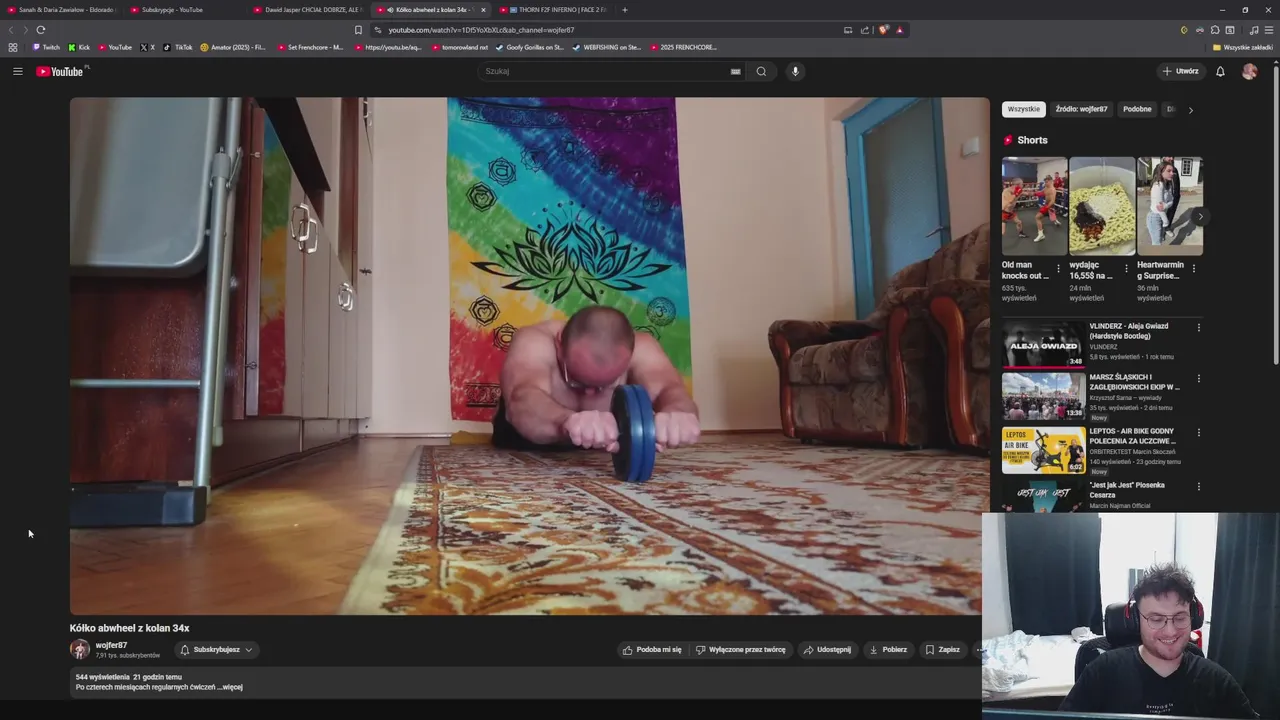
Task: Share the video with Udostępnij
Action: click(x=827, y=650)
